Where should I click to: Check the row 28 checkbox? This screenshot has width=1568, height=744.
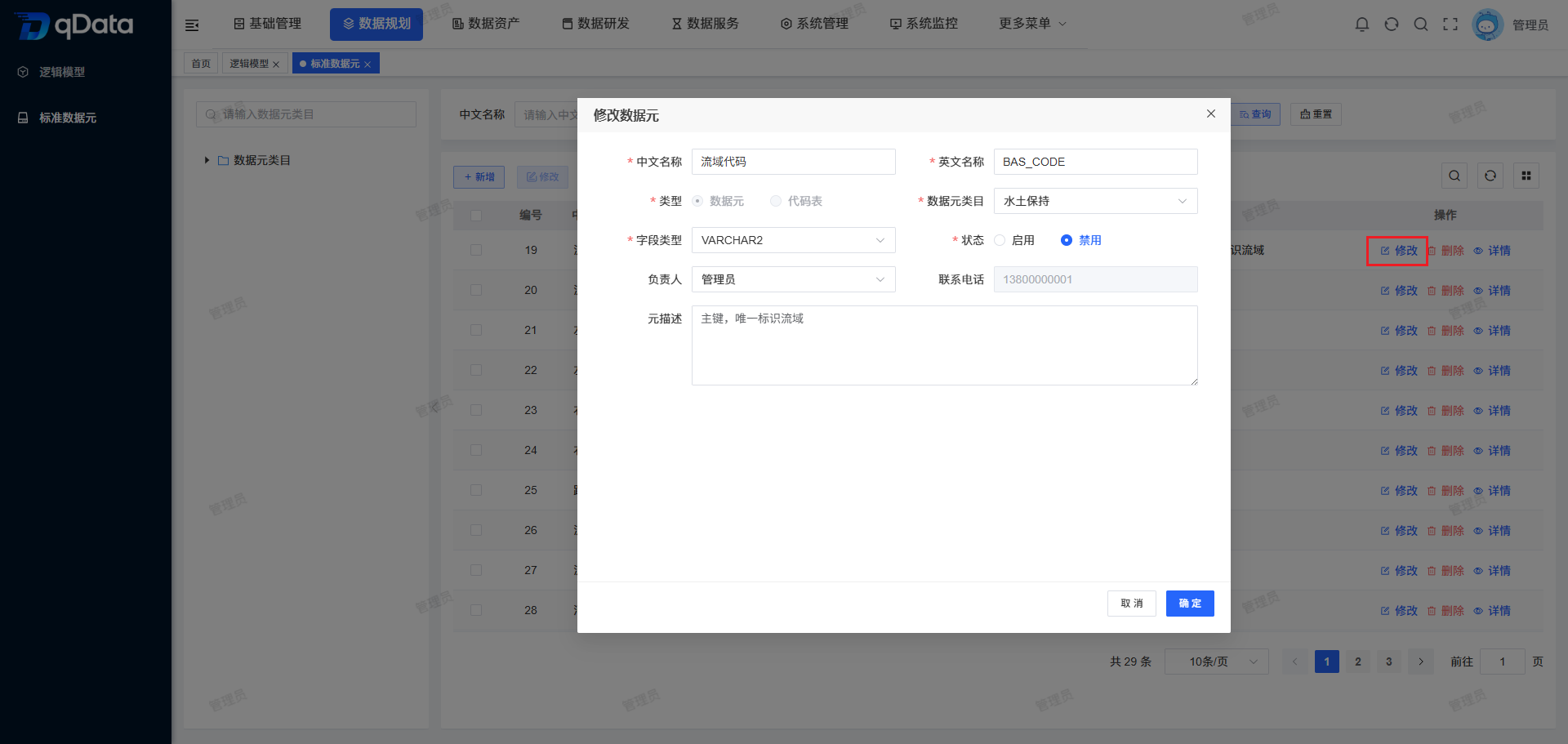(x=476, y=610)
